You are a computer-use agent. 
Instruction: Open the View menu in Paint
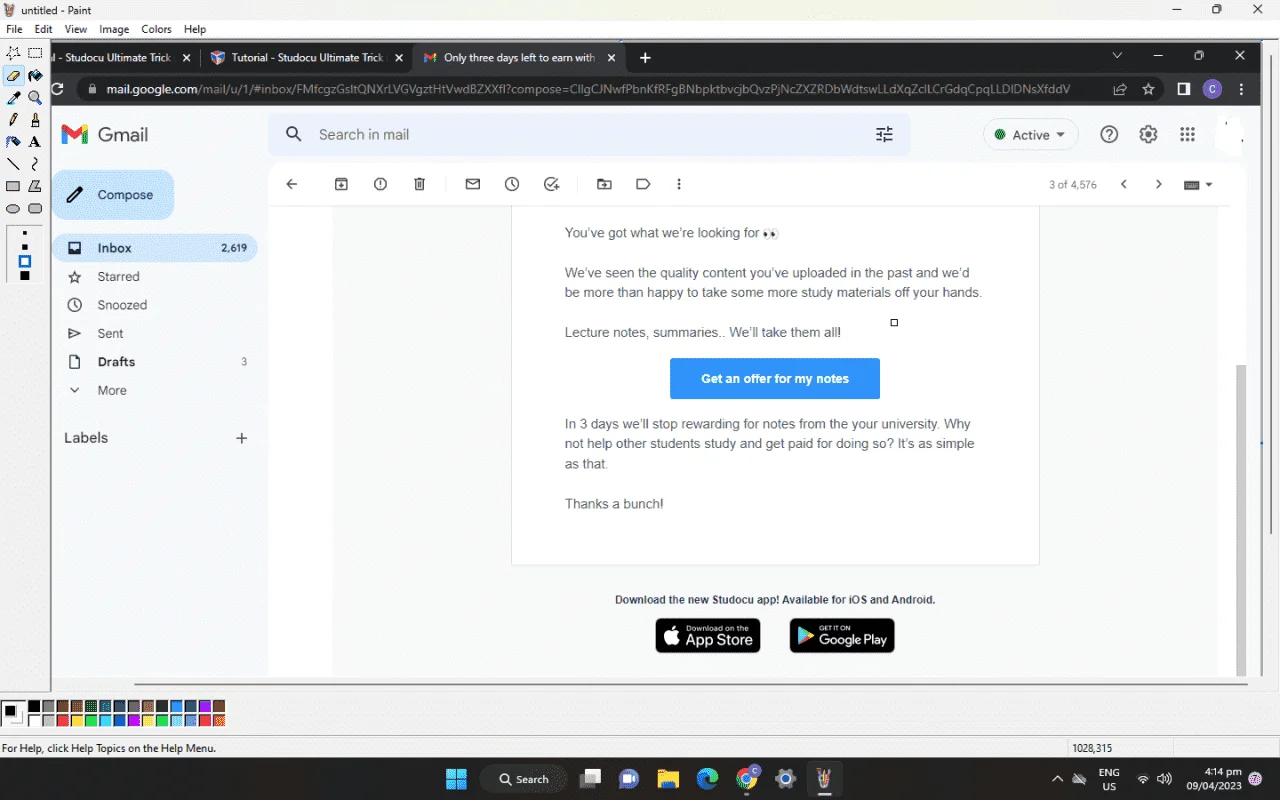(x=76, y=30)
